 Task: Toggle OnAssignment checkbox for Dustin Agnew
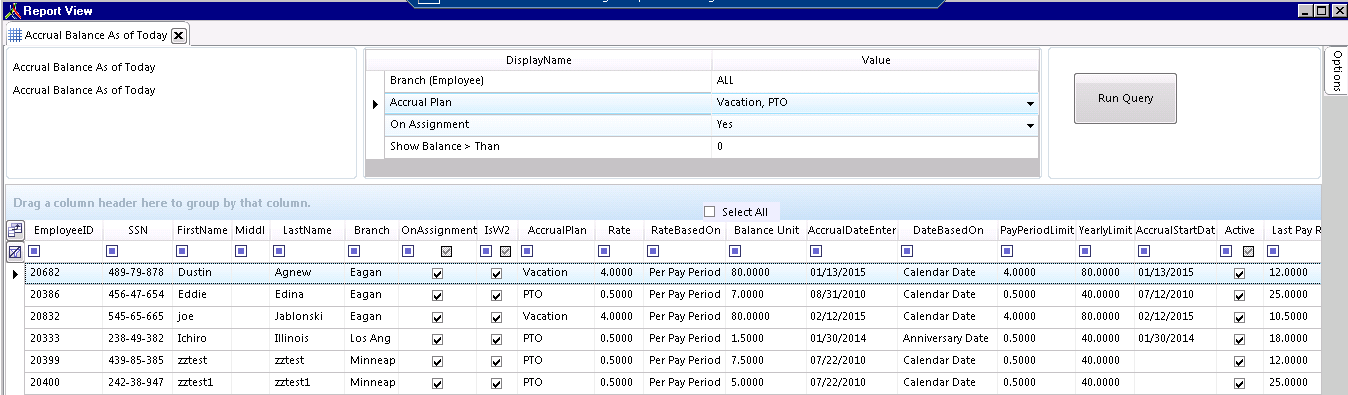click(437, 273)
